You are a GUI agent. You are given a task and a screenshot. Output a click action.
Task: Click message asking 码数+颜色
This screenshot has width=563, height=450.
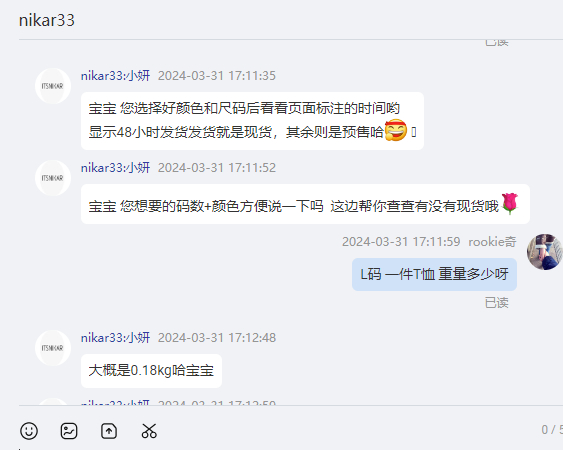306,204
